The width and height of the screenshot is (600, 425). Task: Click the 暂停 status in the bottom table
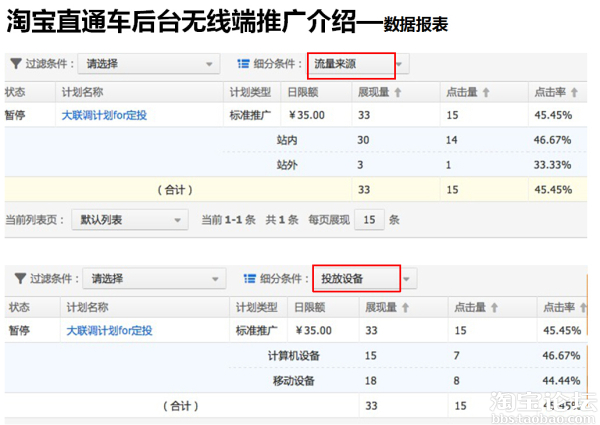[x=19, y=330]
